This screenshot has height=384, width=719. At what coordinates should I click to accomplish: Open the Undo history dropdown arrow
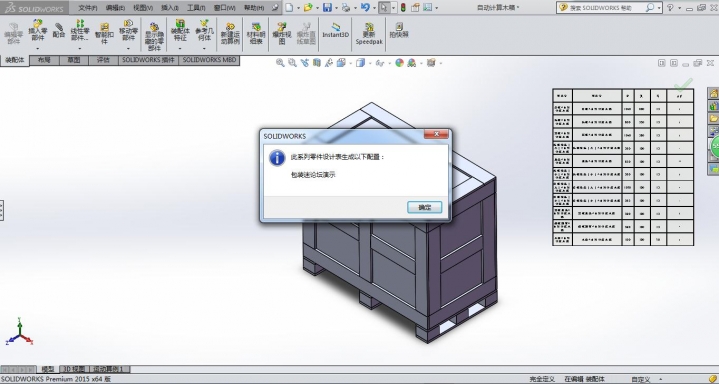(x=374, y=8)
